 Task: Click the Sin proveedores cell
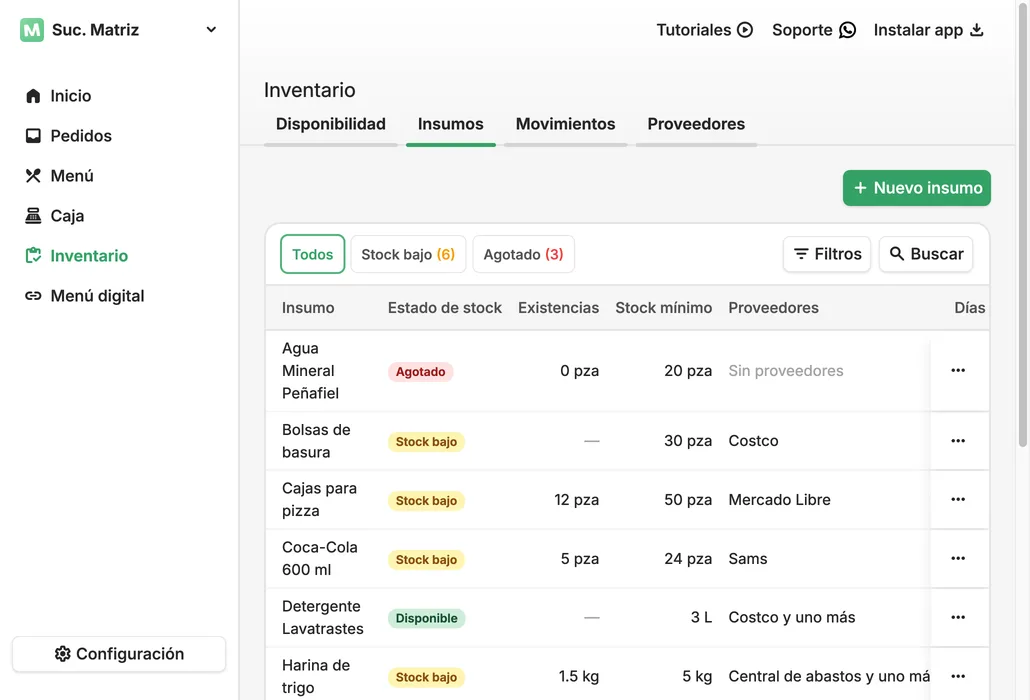[x=786, y=371]
